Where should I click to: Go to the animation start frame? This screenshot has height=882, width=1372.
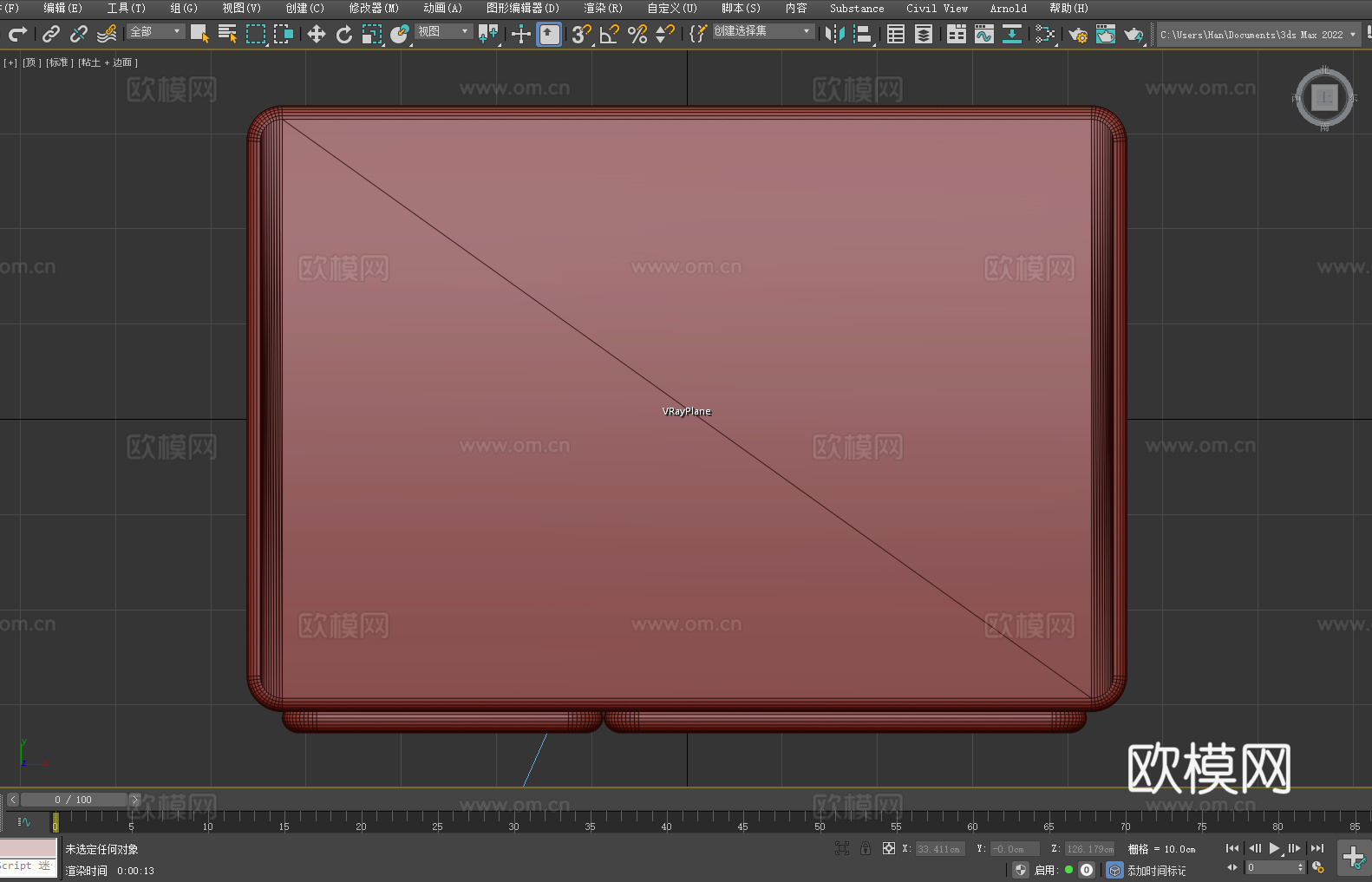pyautogui.click(x=1232, y=848)
